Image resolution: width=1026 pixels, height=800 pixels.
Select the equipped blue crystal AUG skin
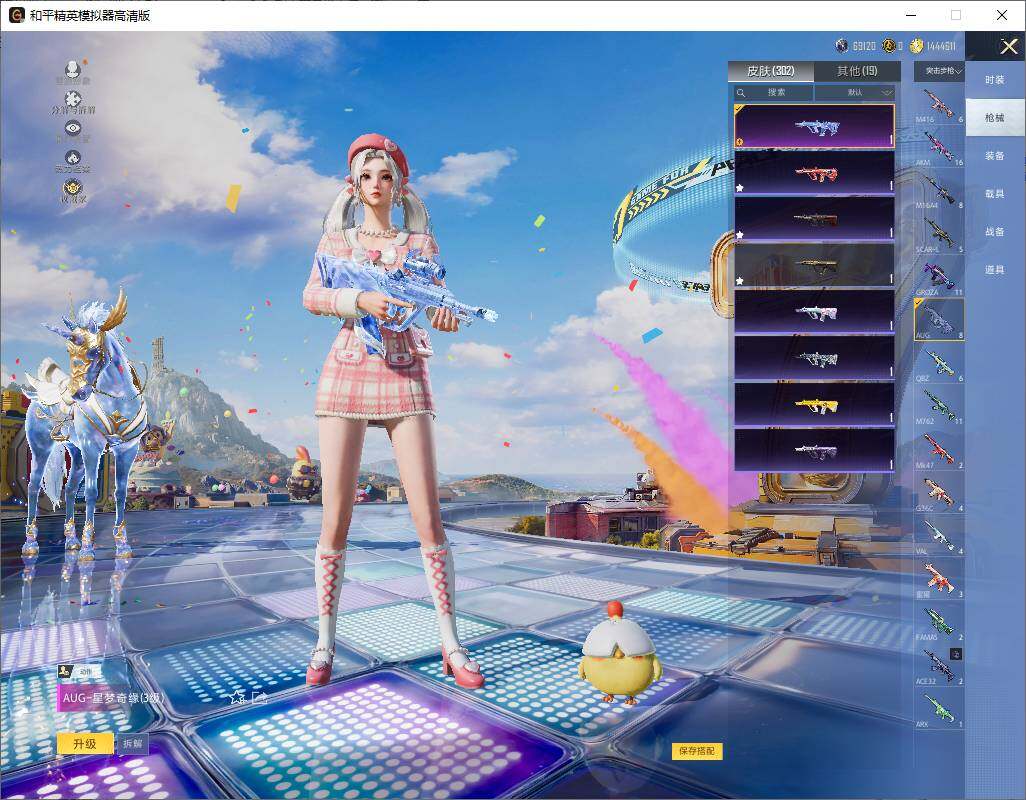pyautogui.click(x=814, y=126)
